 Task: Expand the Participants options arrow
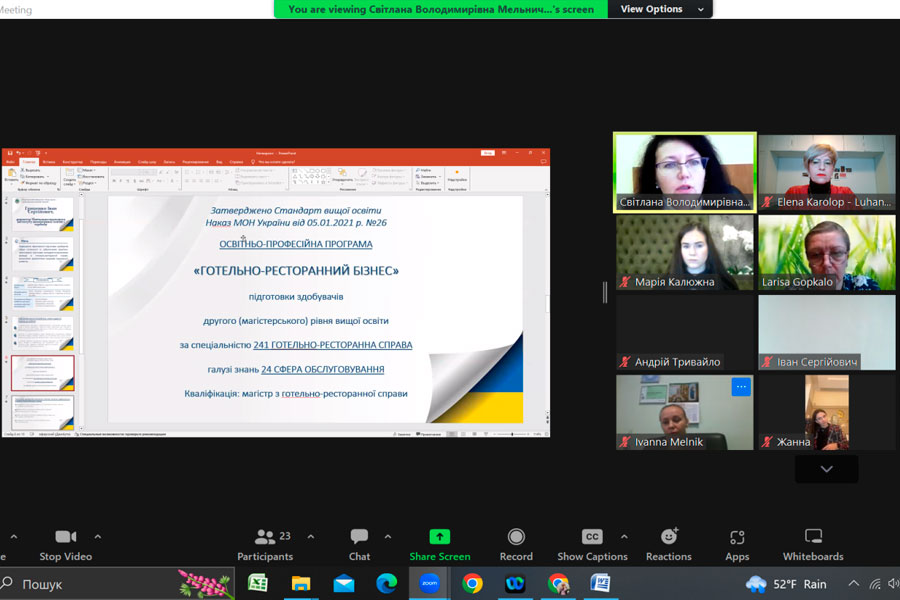pos(310,536)
